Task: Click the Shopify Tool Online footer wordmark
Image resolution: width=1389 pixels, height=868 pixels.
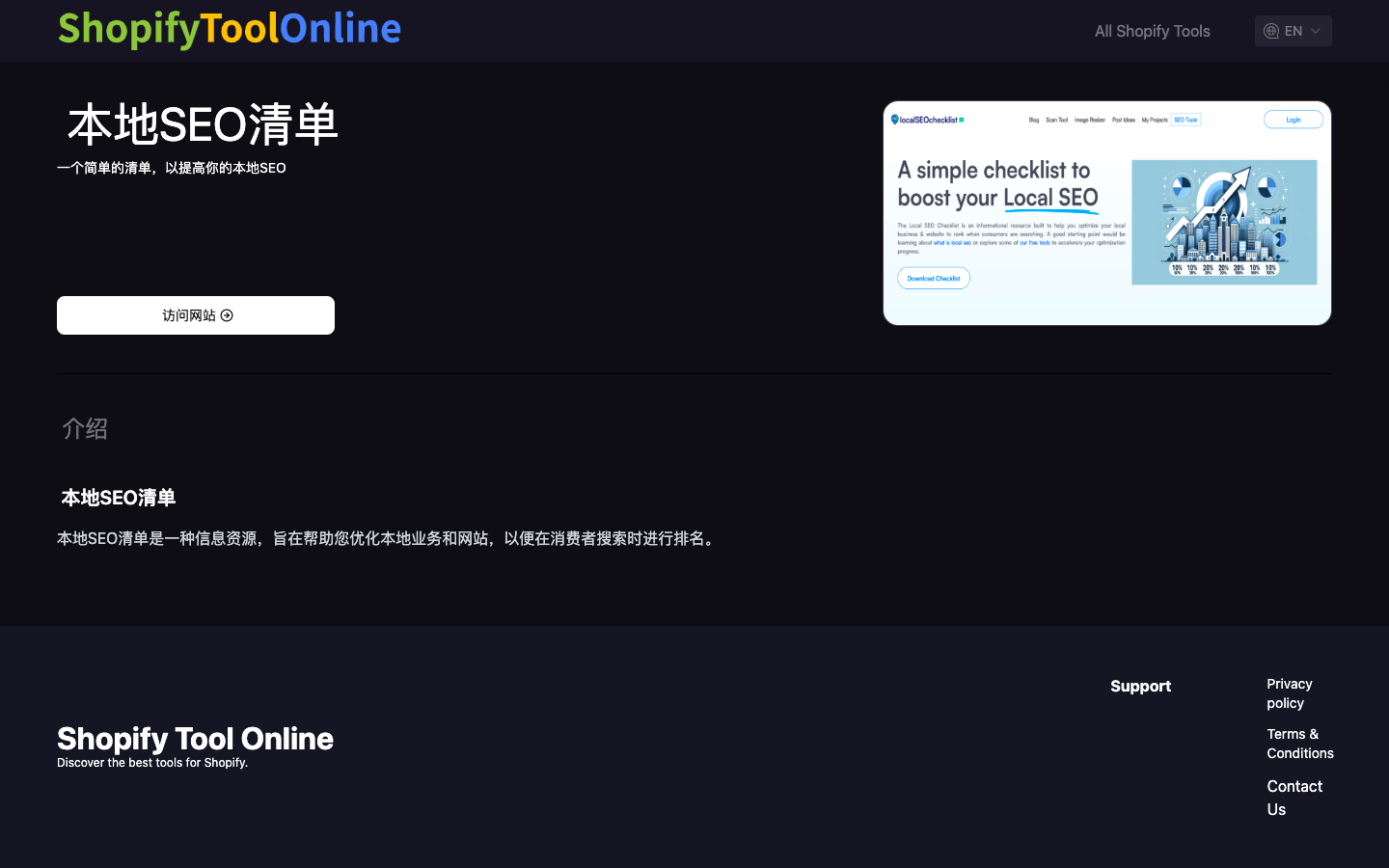Action: pos(195,739)
